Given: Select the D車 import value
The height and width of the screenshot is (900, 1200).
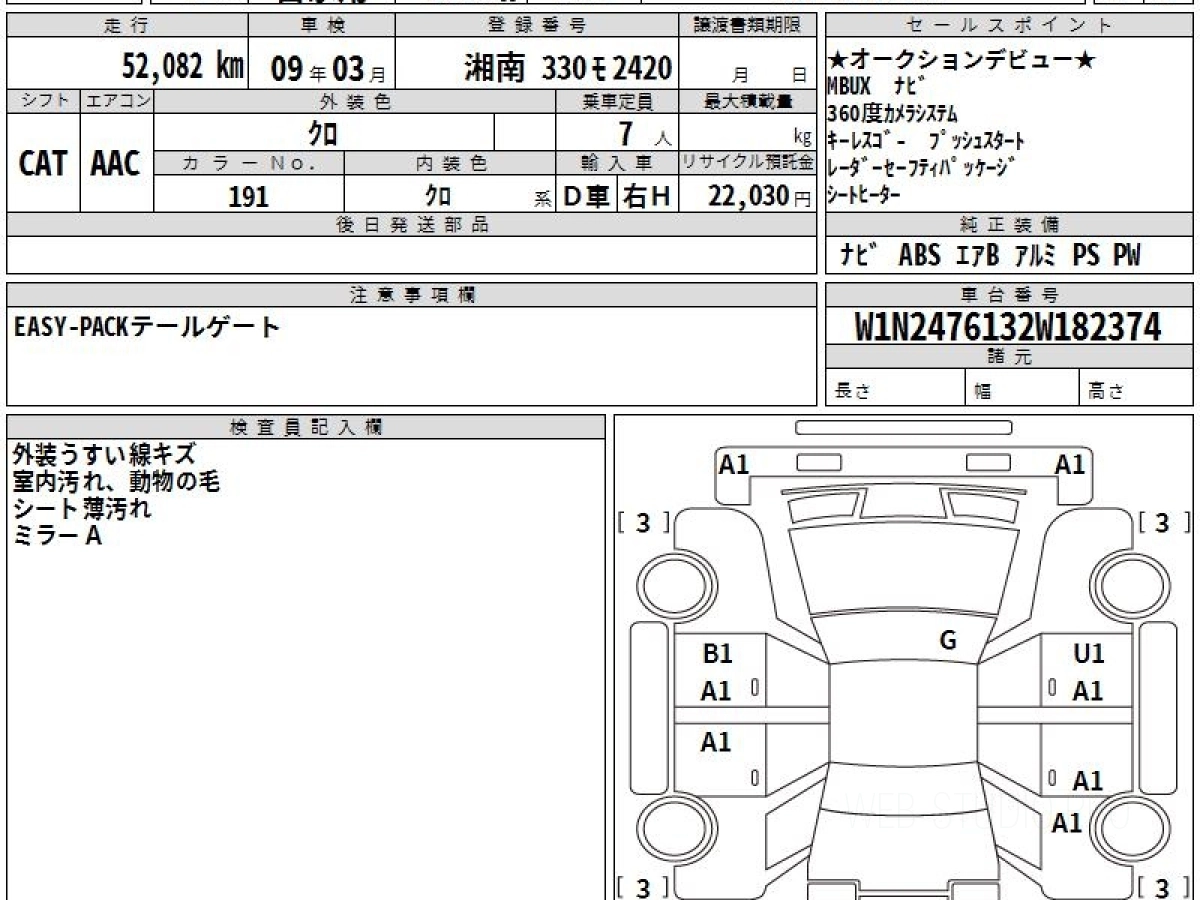Looking at the screenshot, I should (587, 196).
